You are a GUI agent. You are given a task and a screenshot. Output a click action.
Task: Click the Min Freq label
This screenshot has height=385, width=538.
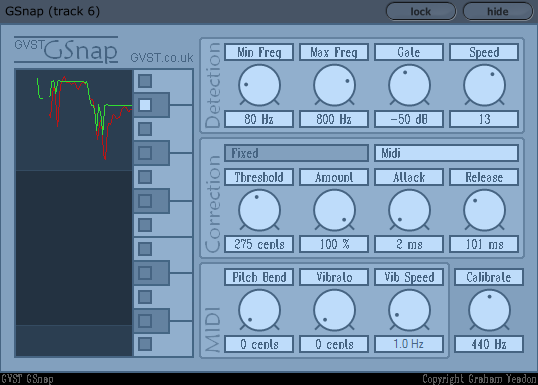coord(259,52)
